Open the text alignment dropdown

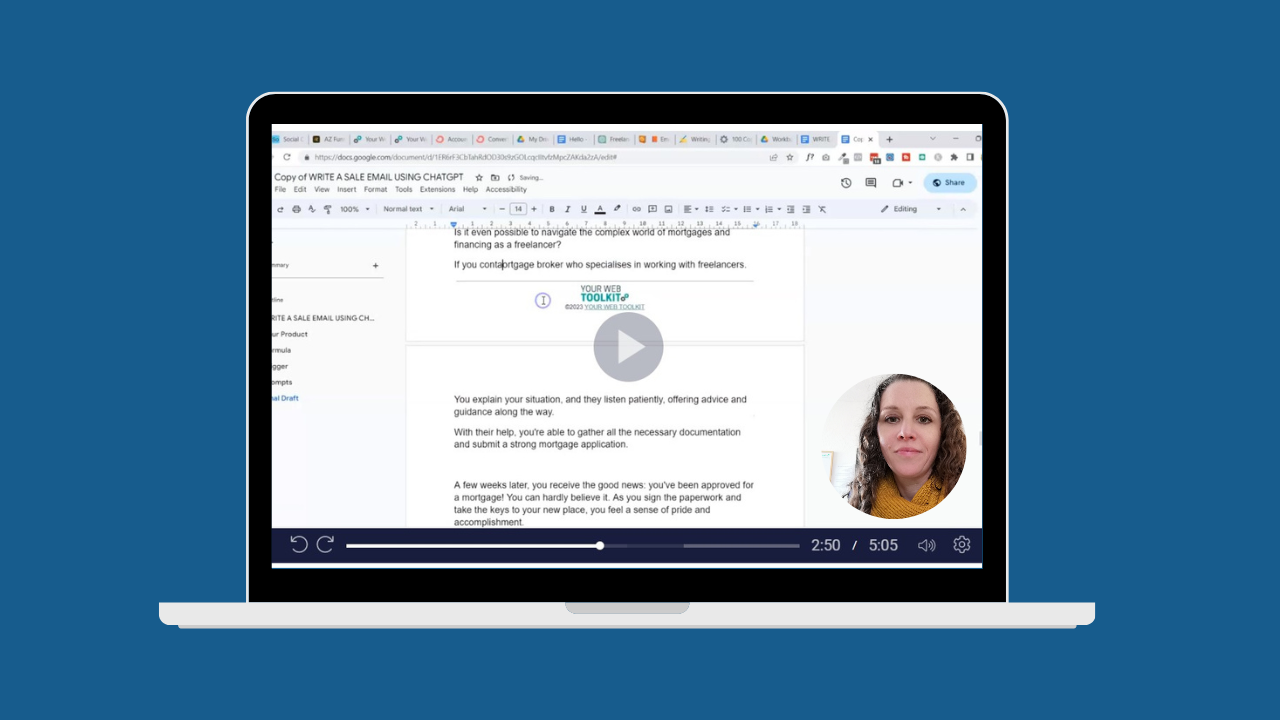[690, 209]
